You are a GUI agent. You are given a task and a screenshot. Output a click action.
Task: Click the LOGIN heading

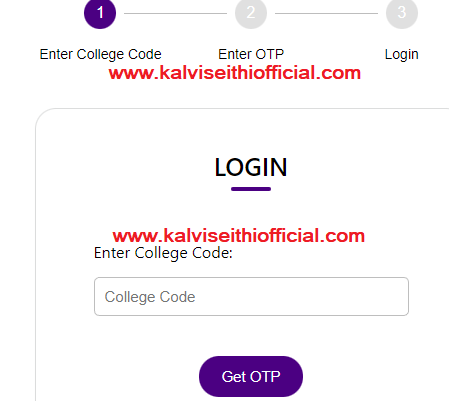pyautogui.click(x=251, y=167)
